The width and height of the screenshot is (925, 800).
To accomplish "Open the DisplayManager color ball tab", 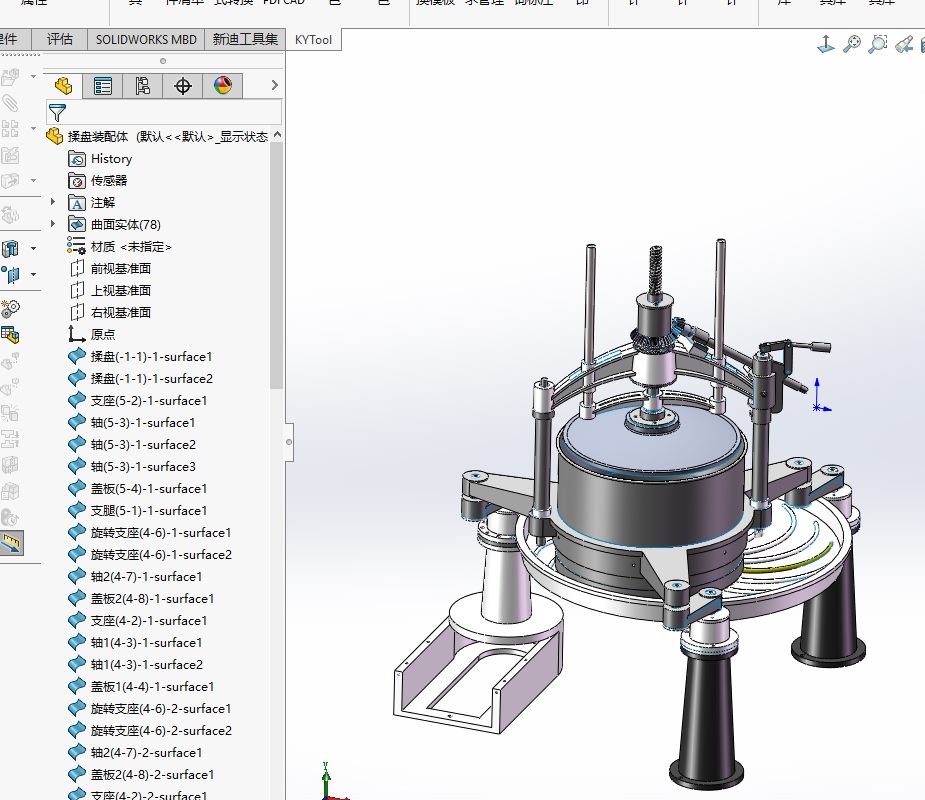I will [222, 86].
